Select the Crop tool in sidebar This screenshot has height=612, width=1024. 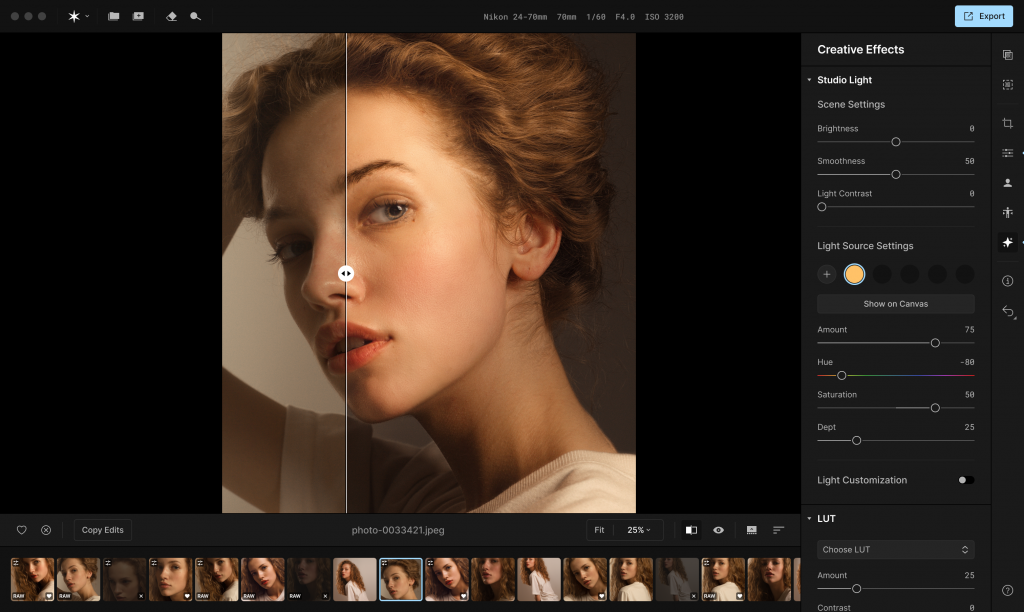pos(1008,123)
